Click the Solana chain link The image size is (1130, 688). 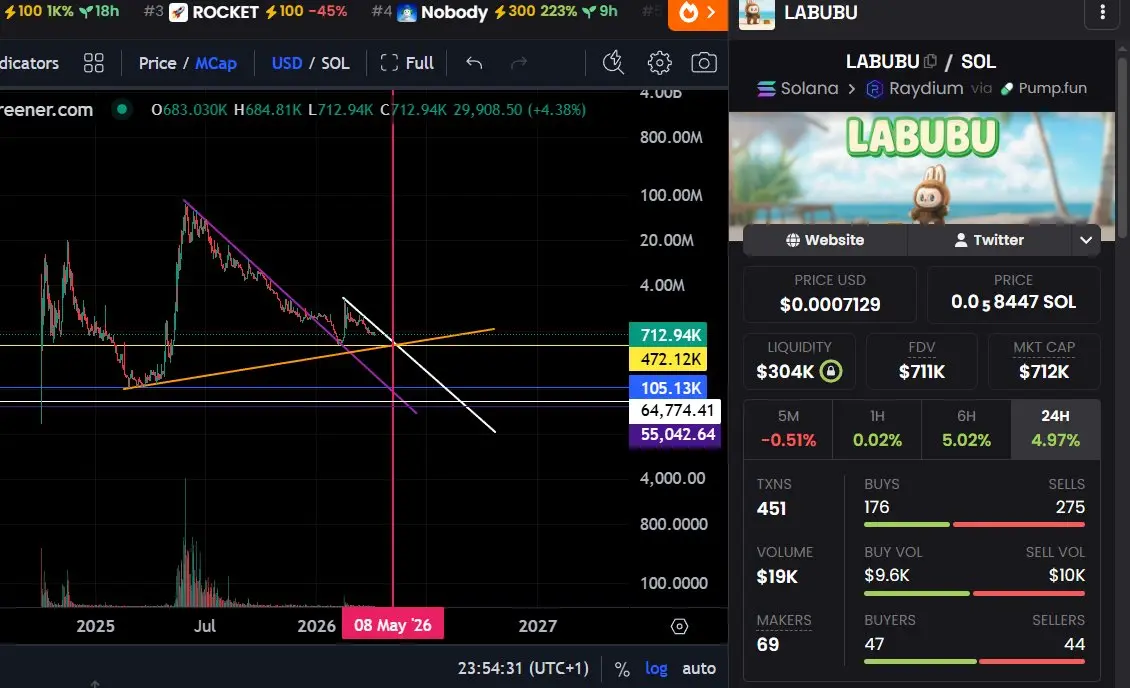click(798, 89)
